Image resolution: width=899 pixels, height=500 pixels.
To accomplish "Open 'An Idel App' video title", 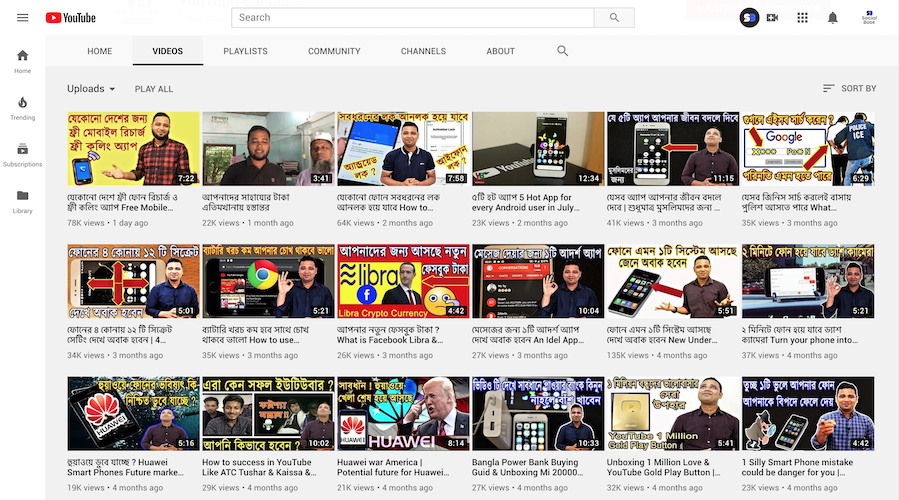I will [x=528, y=335].
